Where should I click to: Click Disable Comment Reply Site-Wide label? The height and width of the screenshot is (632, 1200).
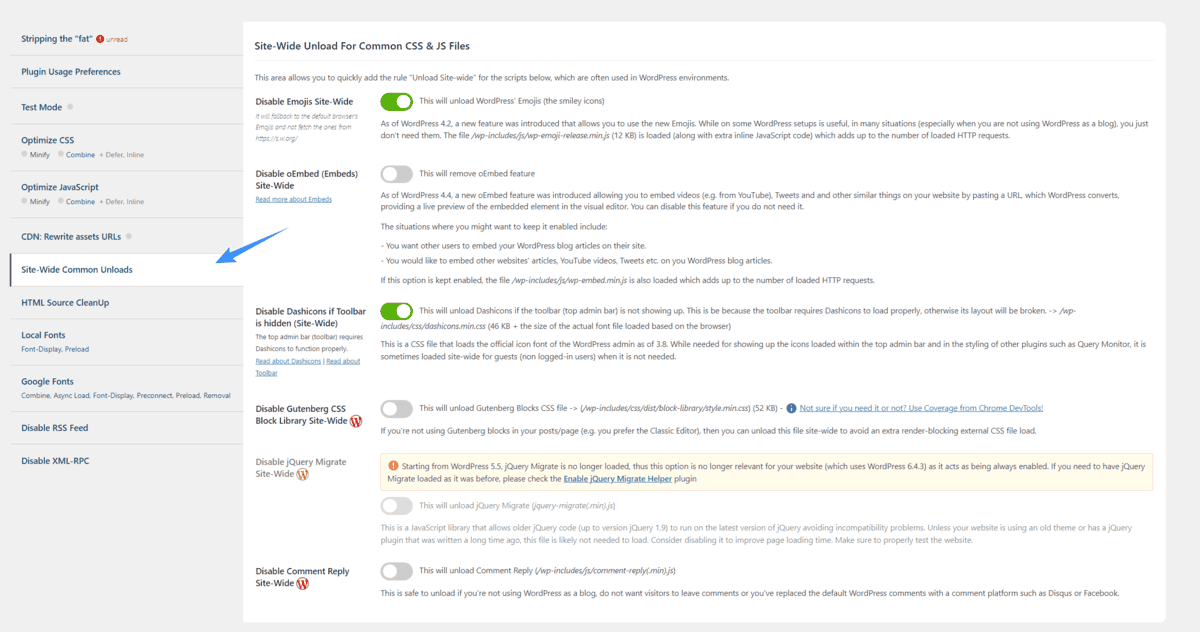[x=303, y=577]
